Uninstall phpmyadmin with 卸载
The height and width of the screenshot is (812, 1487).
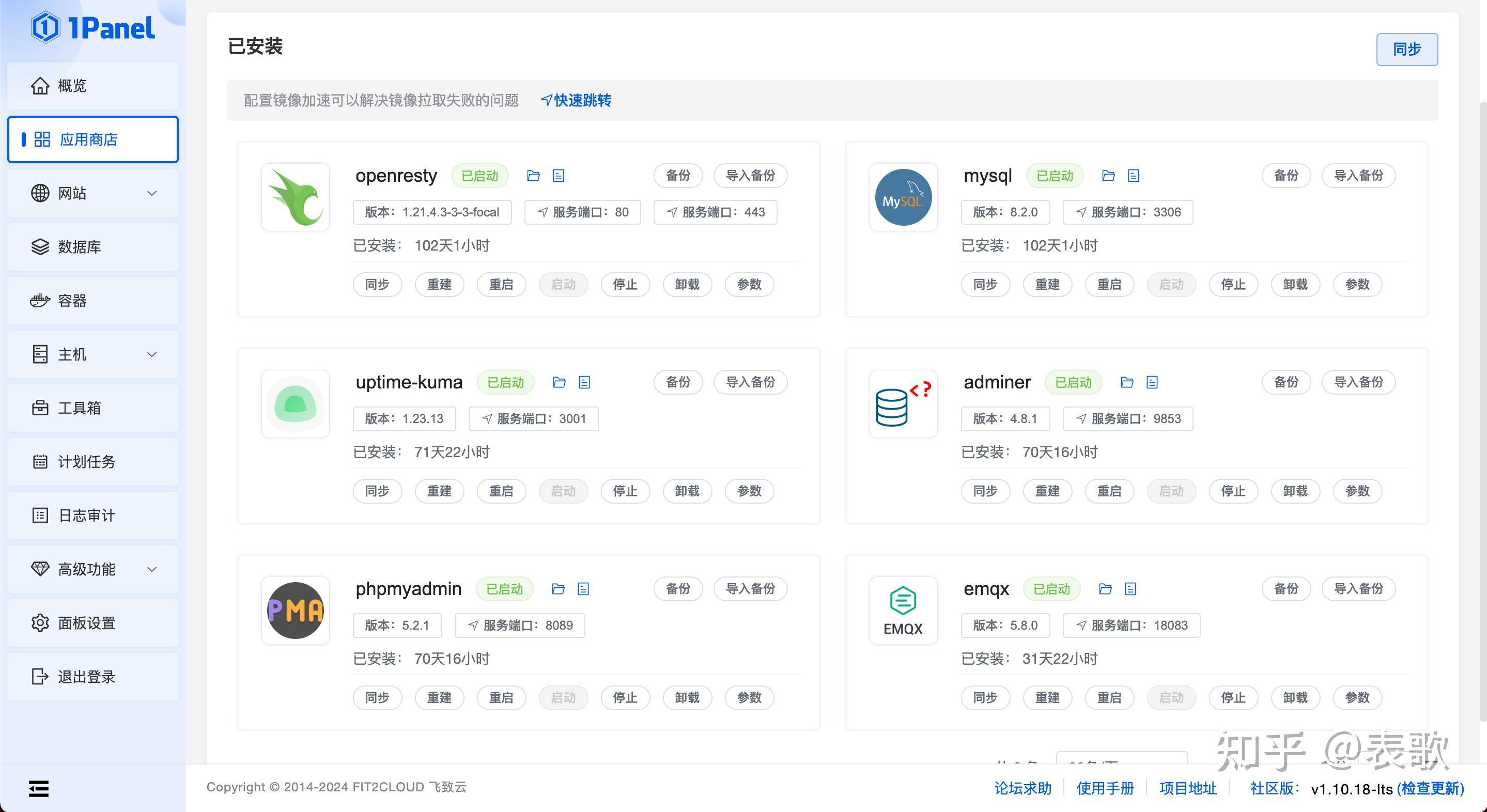(x=687, y=698)
